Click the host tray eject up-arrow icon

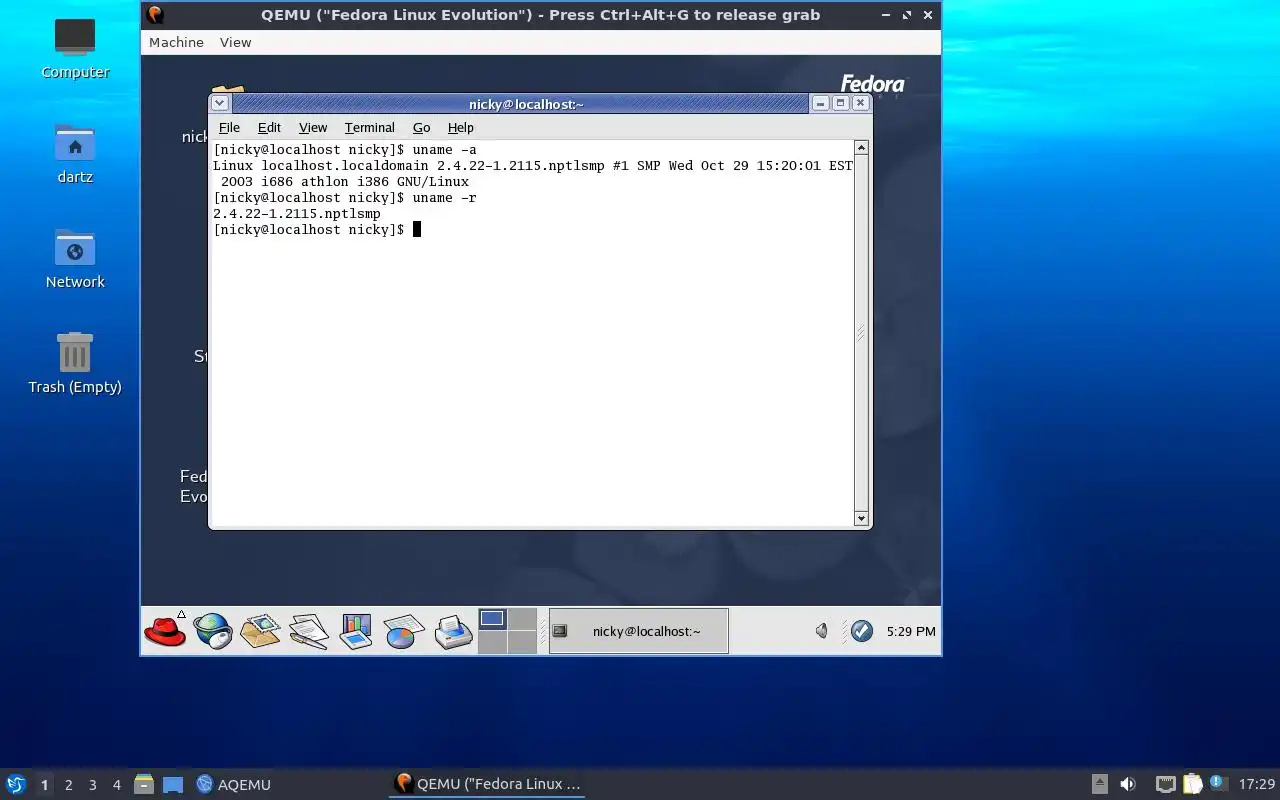(1100, 784)
